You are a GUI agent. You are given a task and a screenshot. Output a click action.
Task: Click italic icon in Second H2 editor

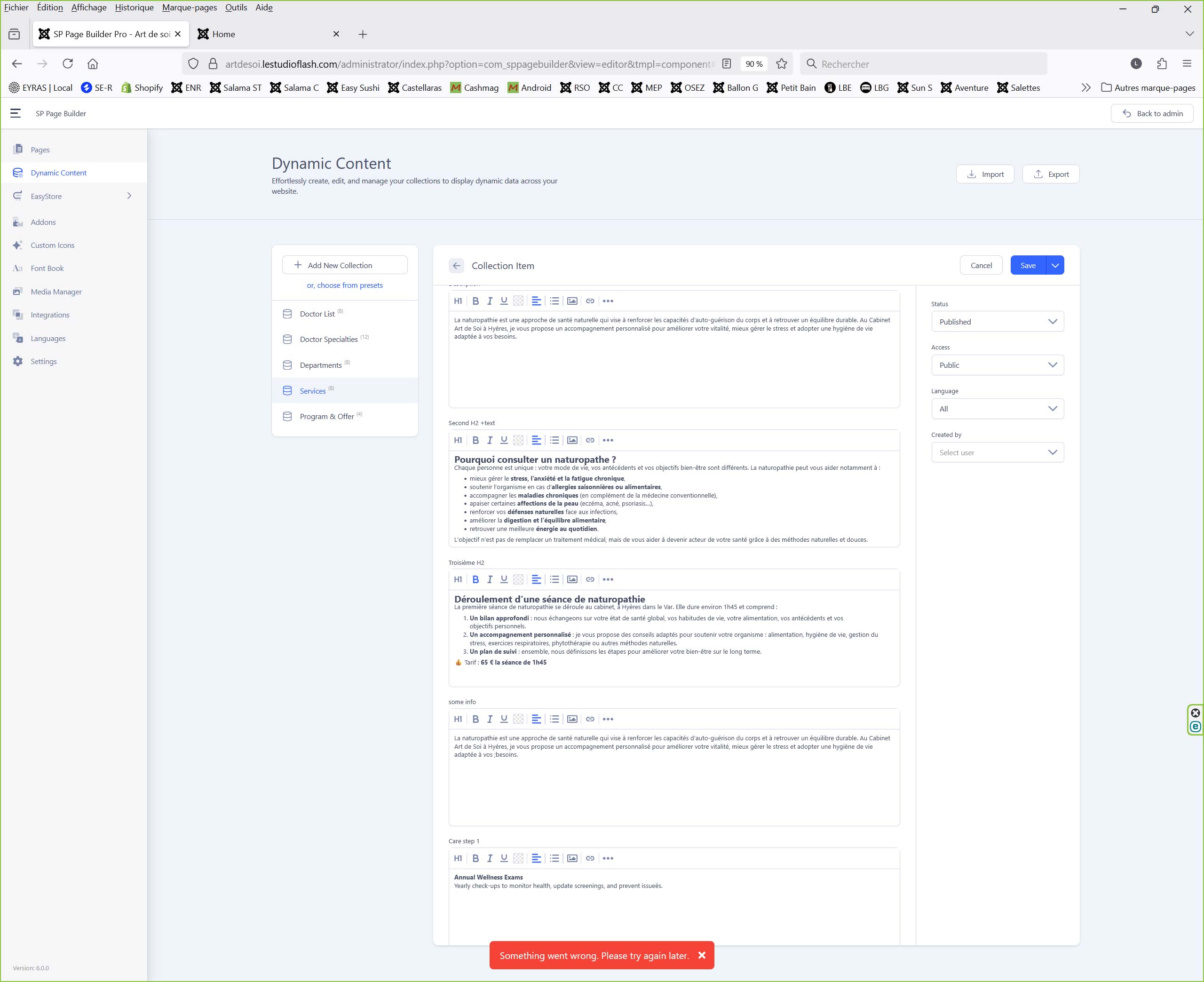coord(490,440)
